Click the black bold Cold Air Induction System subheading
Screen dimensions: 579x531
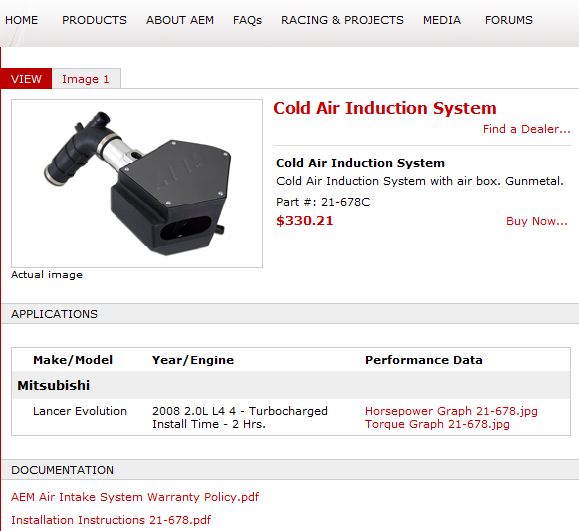click(360, 163)
